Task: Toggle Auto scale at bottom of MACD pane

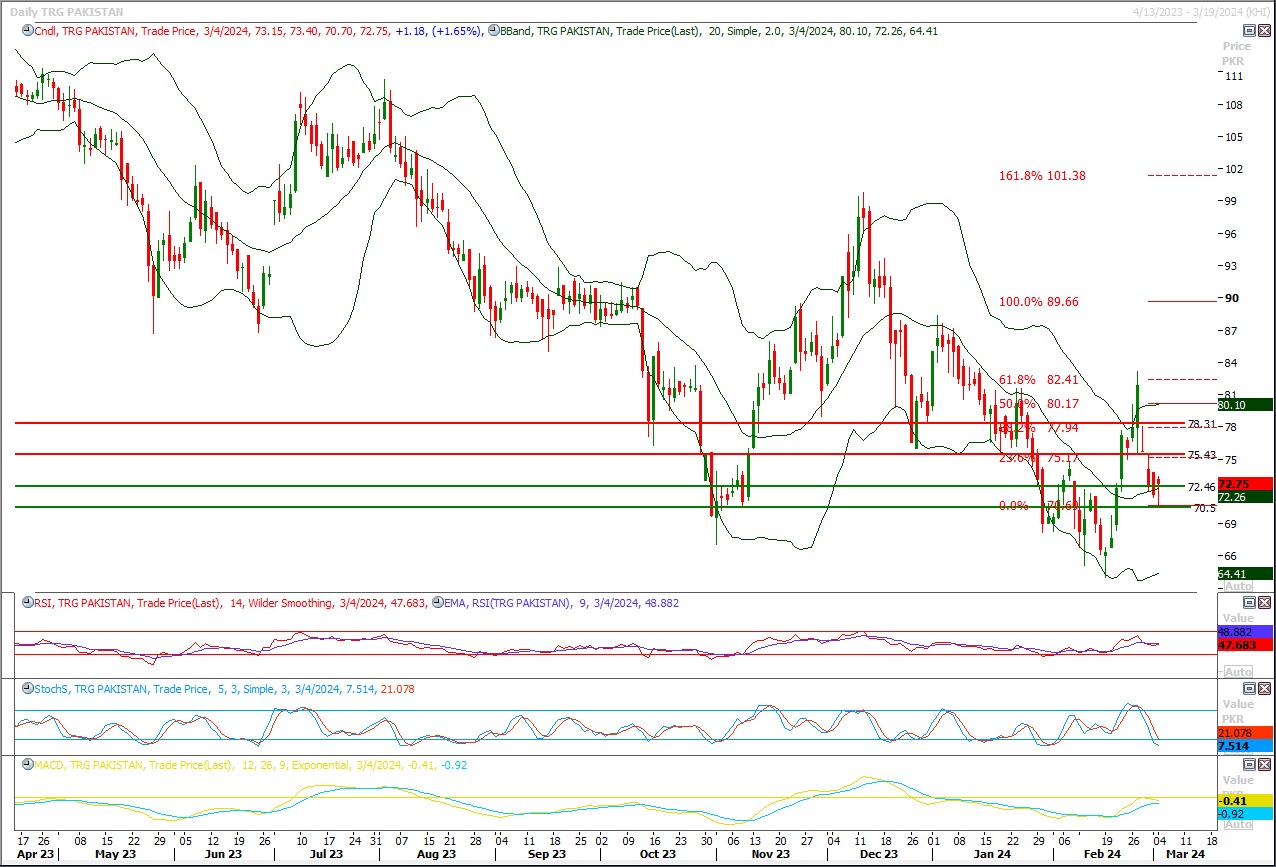Action: point(1237,824)
